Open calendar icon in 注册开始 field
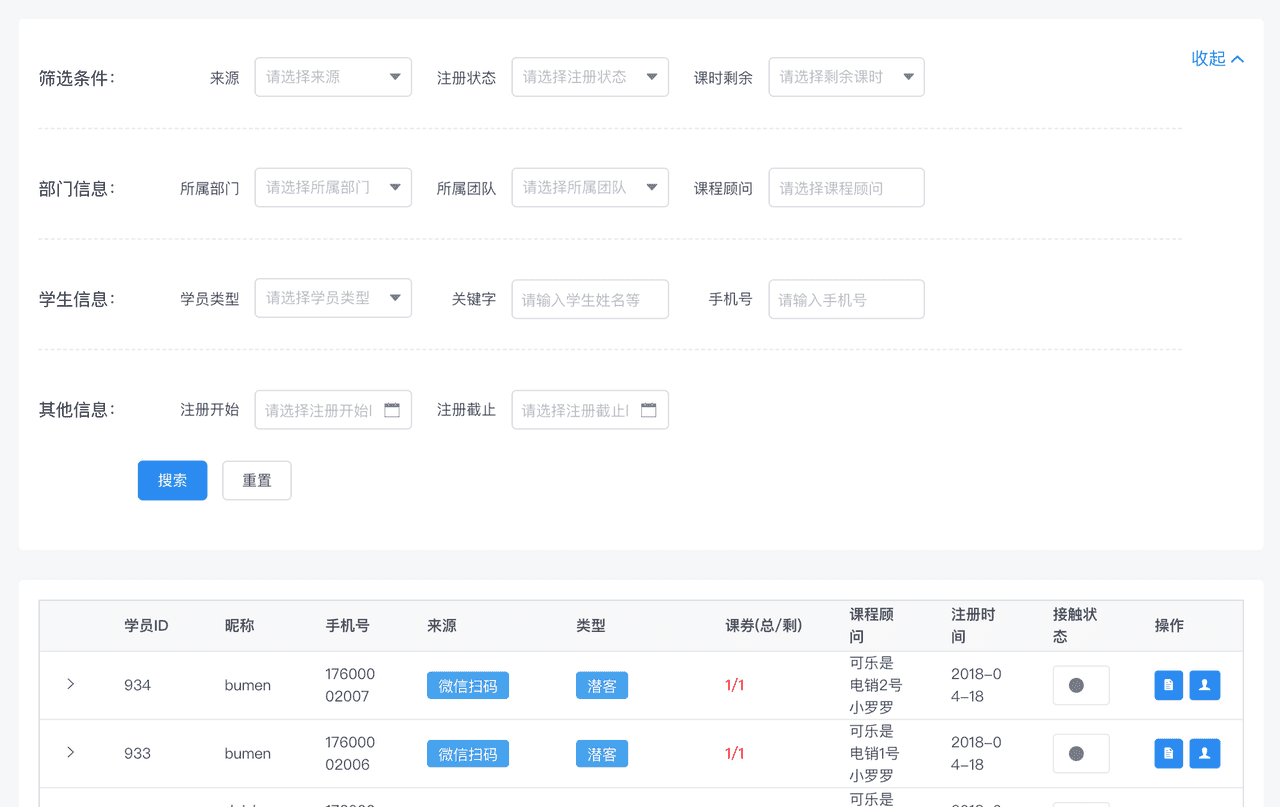 tap(392, 410)
